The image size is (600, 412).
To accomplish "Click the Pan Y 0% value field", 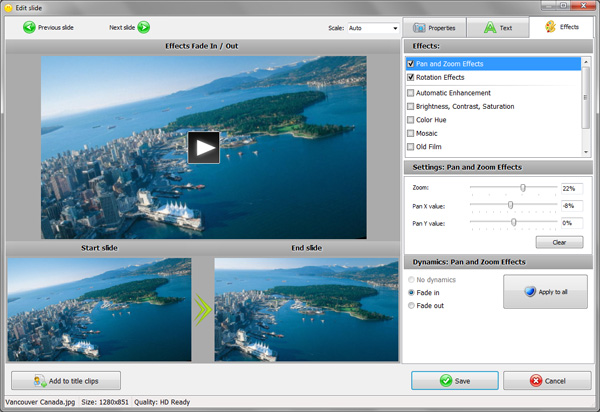I will tap(572, 223).
